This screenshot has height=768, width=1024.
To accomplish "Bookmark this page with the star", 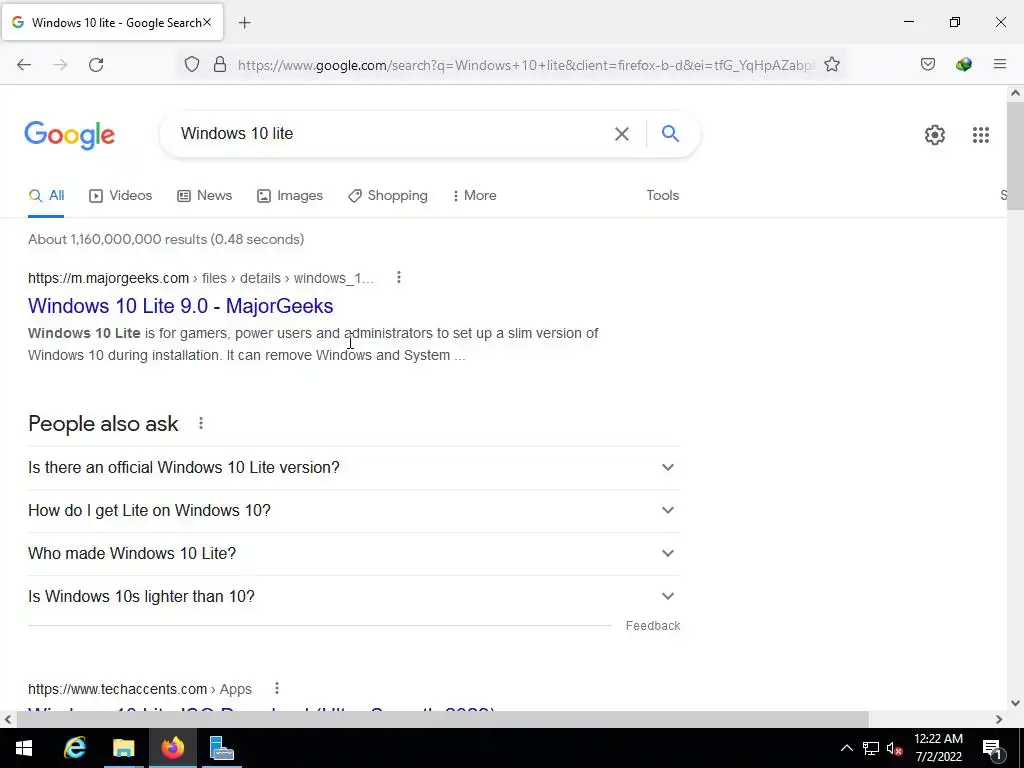I will pyautogui.click(x=831, y=65).
